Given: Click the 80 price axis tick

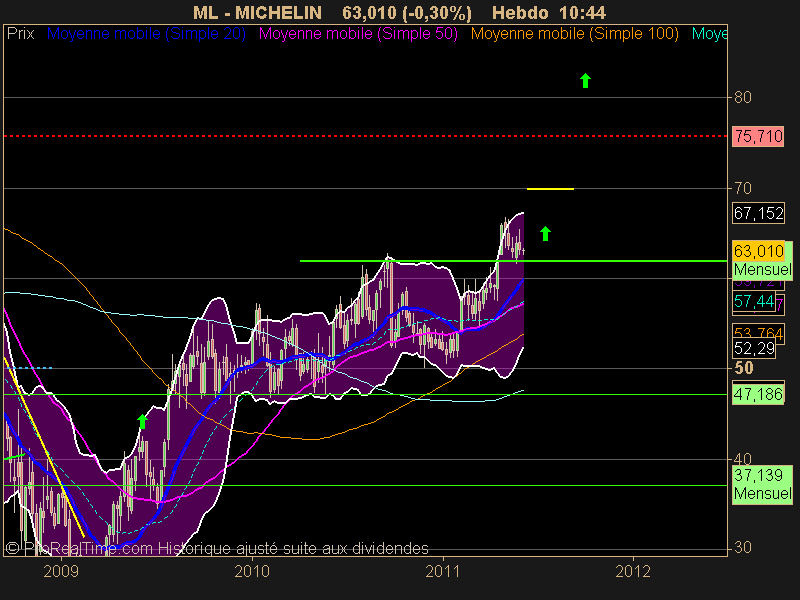Looking at the screenshot, I should pos(742,97).
